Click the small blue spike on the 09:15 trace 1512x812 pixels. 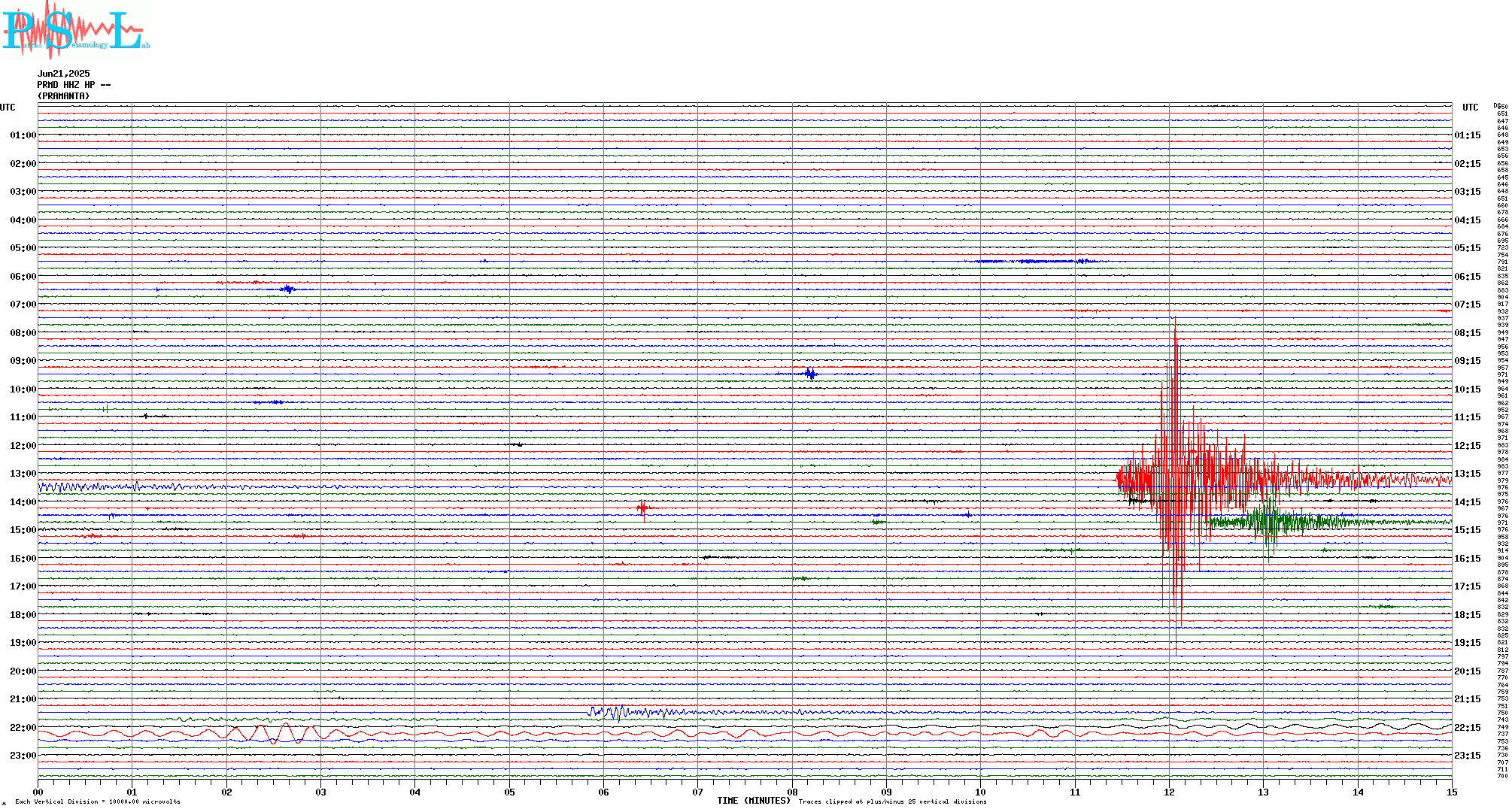pyautogui.click(x=809, y=374)
